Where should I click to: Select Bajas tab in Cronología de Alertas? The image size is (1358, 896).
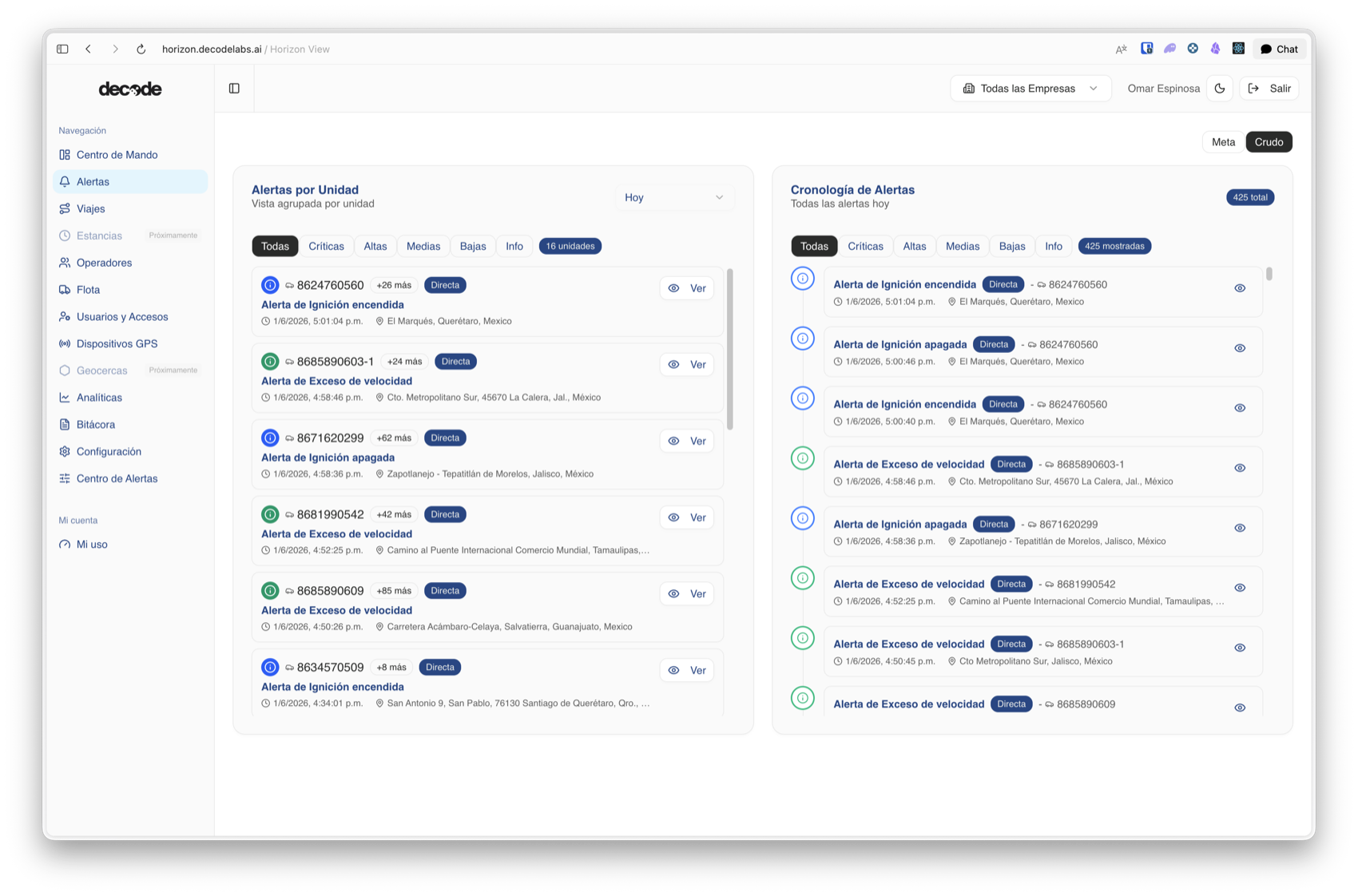[x=1012, y=246]
